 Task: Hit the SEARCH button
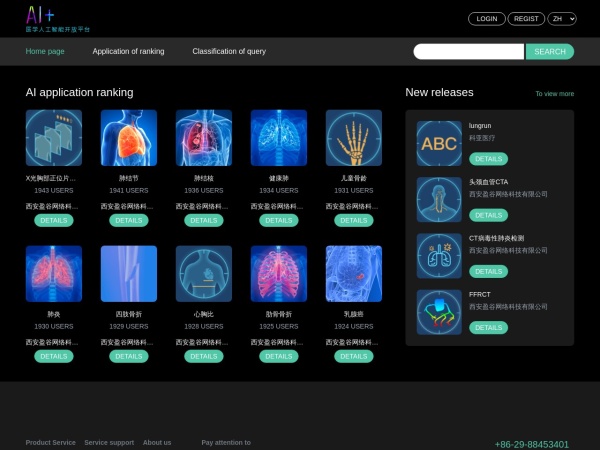(550, 52)
